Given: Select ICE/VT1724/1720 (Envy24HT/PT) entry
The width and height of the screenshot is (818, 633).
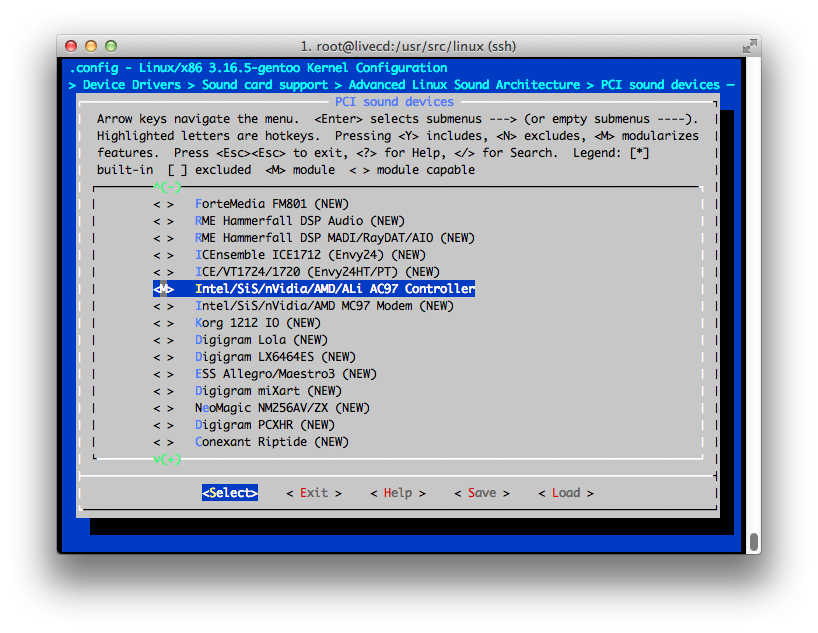Looking at the screenshot, I should click(317, 272).
